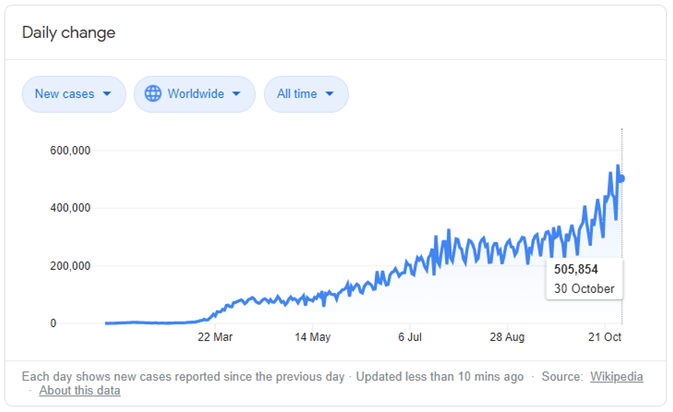Click the 22 Mar date axis label

click(217, 339)
